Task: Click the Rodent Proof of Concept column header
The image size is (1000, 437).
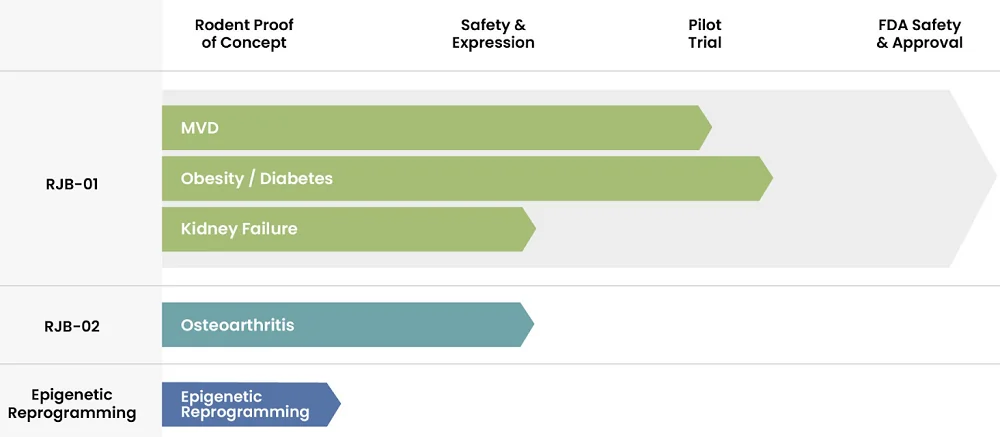Action: pyautogui.click(x=244, y=34)
